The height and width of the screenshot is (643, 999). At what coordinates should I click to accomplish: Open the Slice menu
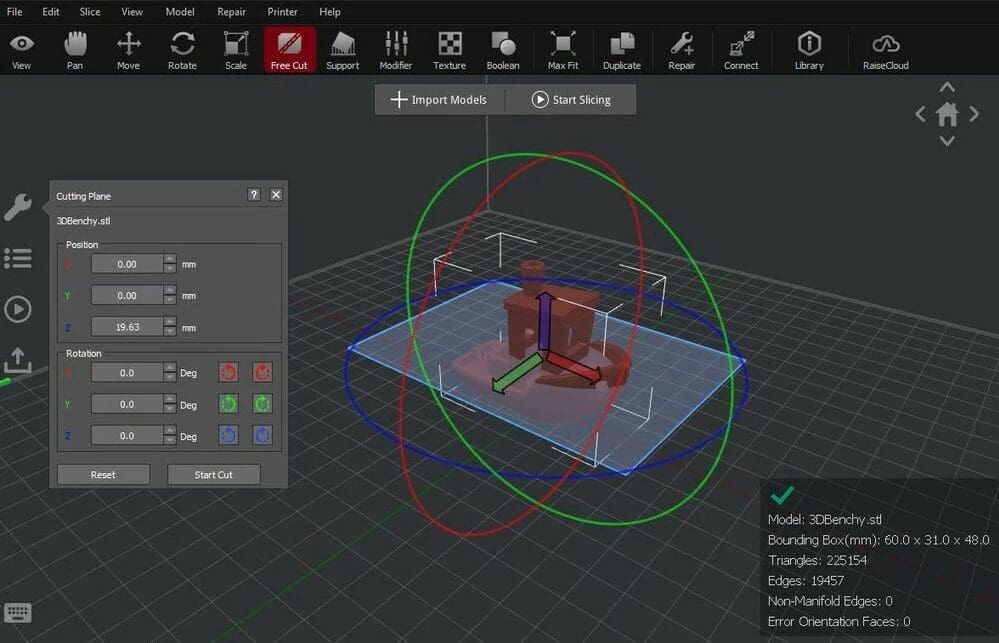point(90,12)
